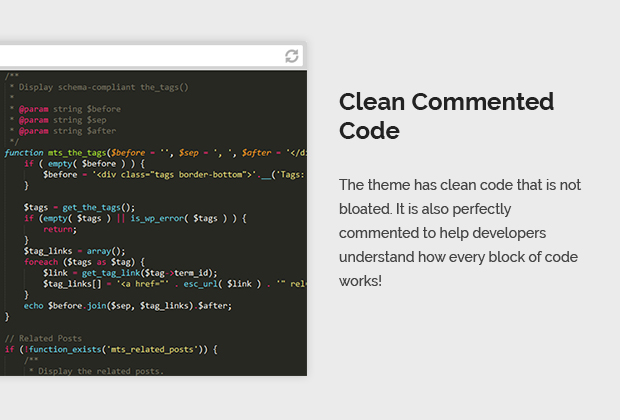Click the "Display the related posts." comment

100,371
